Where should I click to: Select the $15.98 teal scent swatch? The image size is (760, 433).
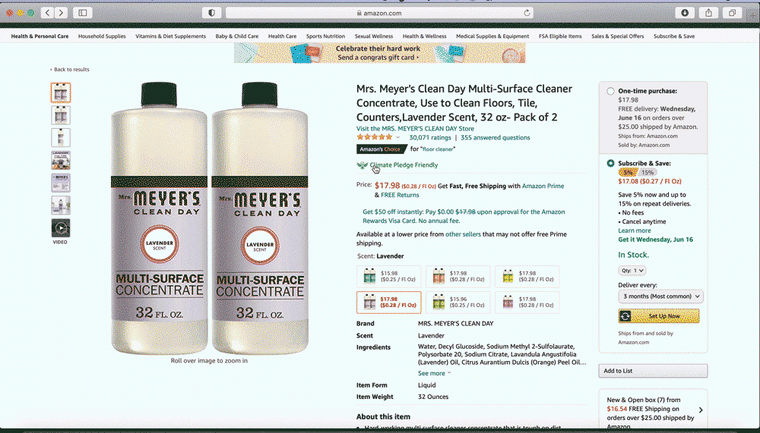(389, 276)
